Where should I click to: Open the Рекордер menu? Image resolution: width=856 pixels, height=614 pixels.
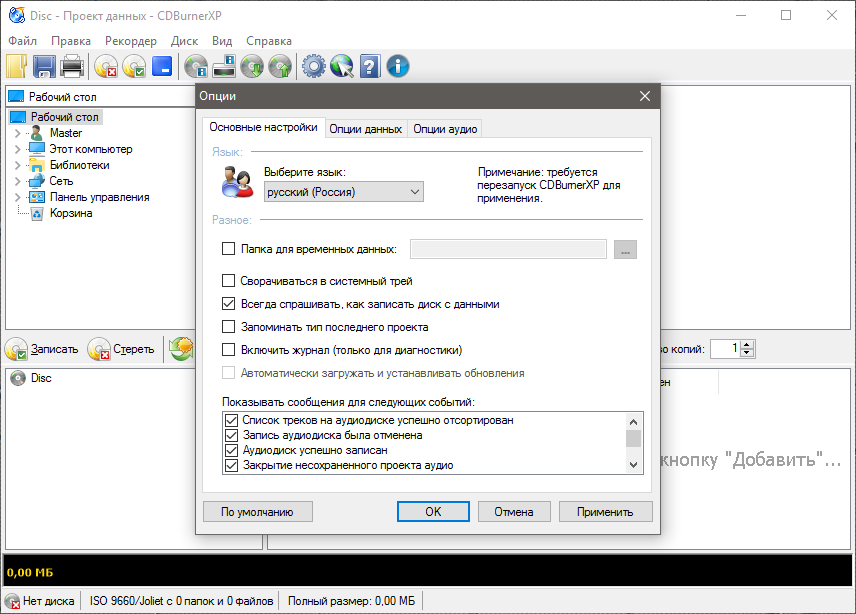pos(131,41)
